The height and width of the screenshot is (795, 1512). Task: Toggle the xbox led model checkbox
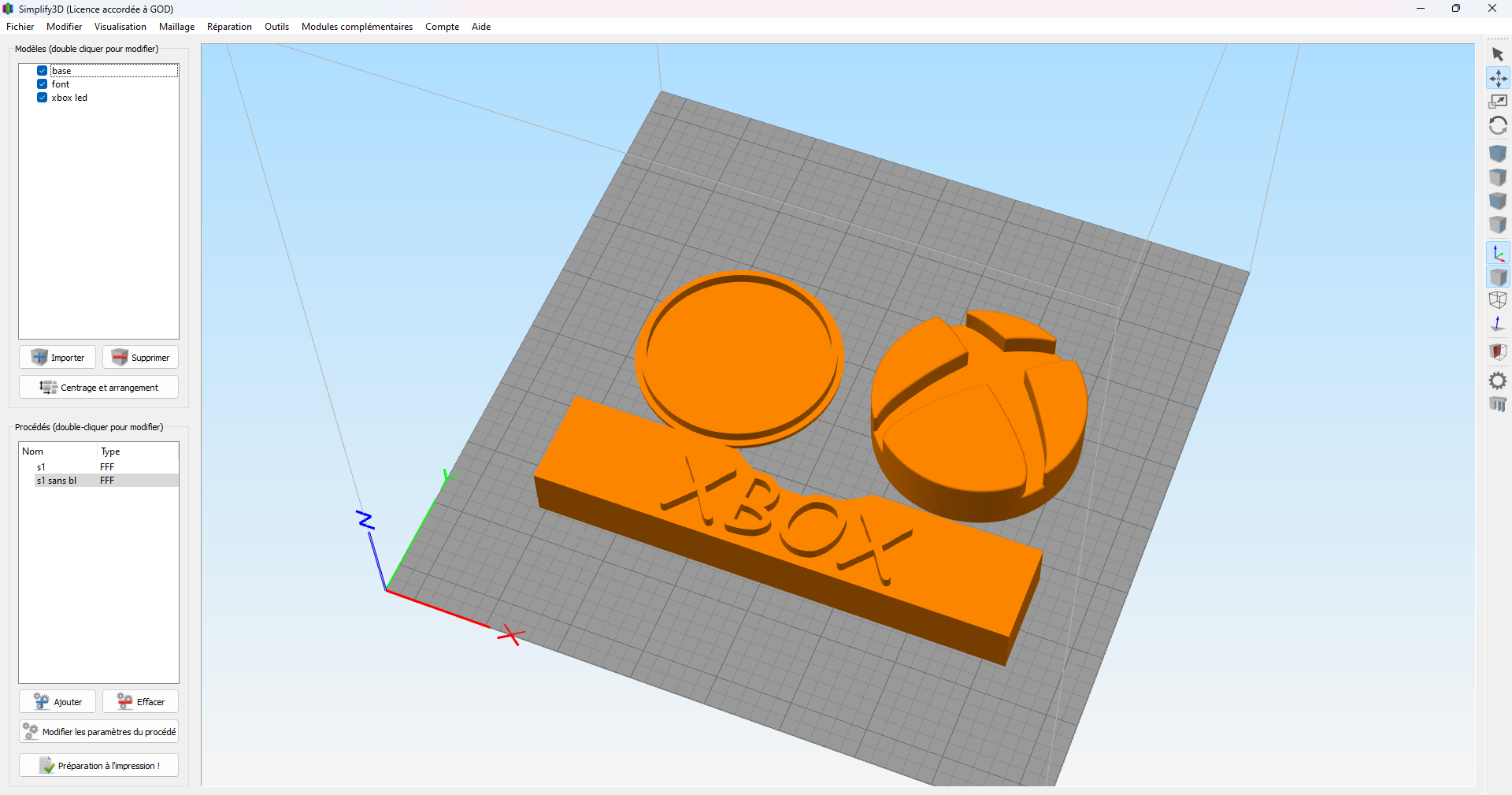42,98
